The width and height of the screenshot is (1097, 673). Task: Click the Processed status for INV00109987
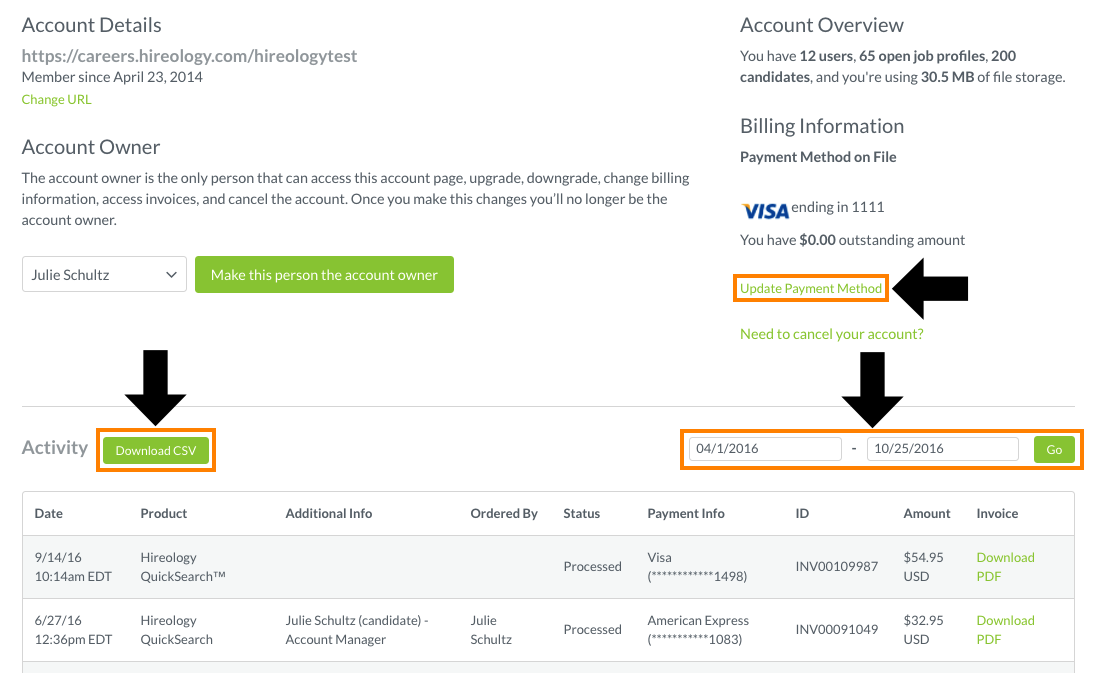(x=592, y=567)
